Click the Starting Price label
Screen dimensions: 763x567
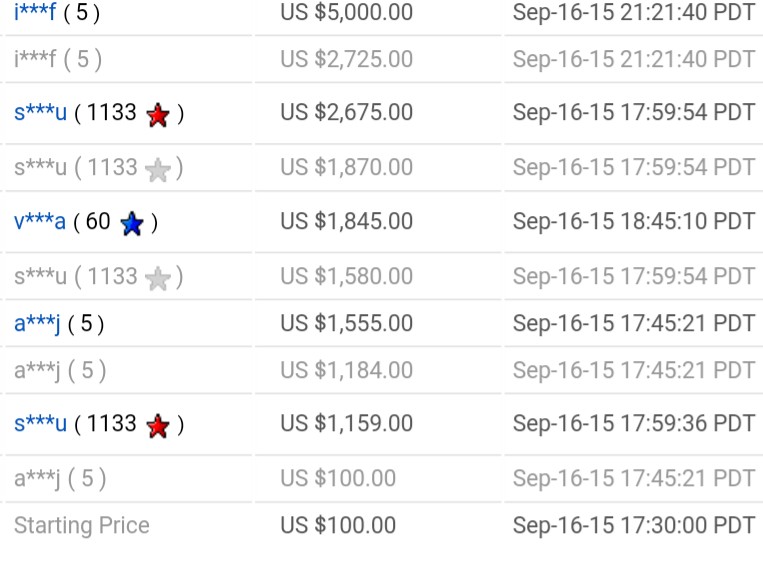[81, 525]
